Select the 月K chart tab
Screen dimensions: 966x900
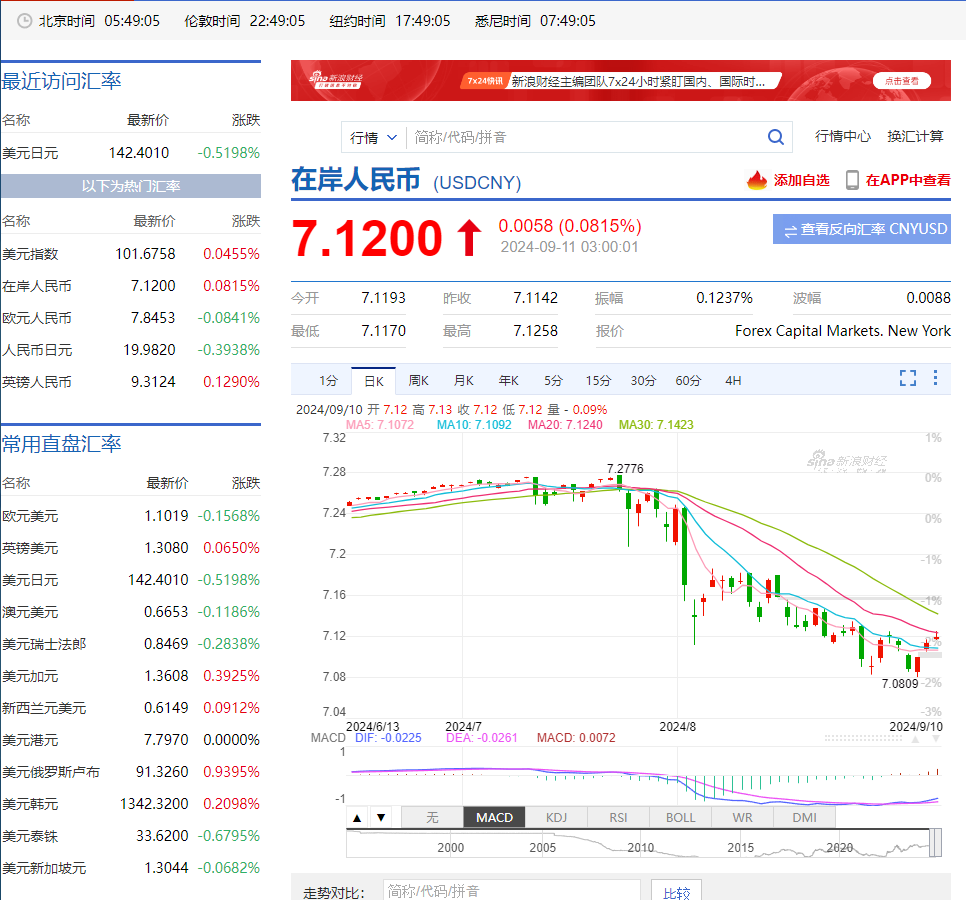tap(463, 381)
